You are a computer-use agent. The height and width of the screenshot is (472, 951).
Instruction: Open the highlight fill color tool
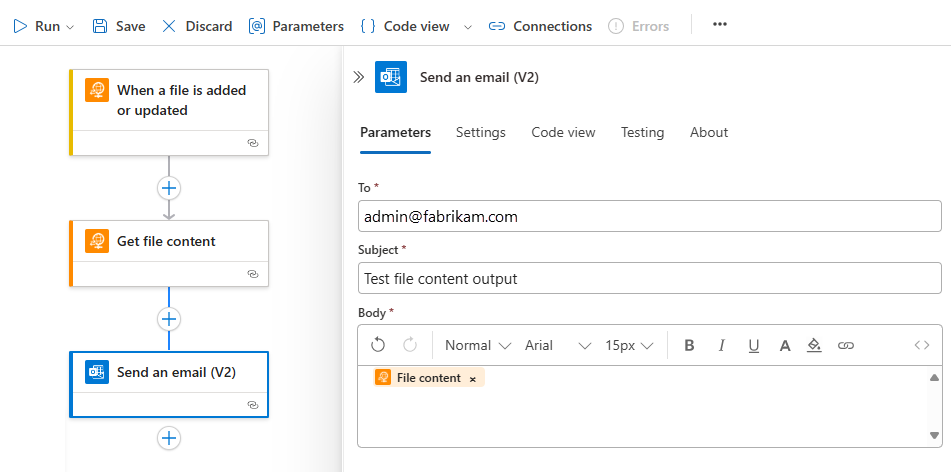[x=814, y=345]
